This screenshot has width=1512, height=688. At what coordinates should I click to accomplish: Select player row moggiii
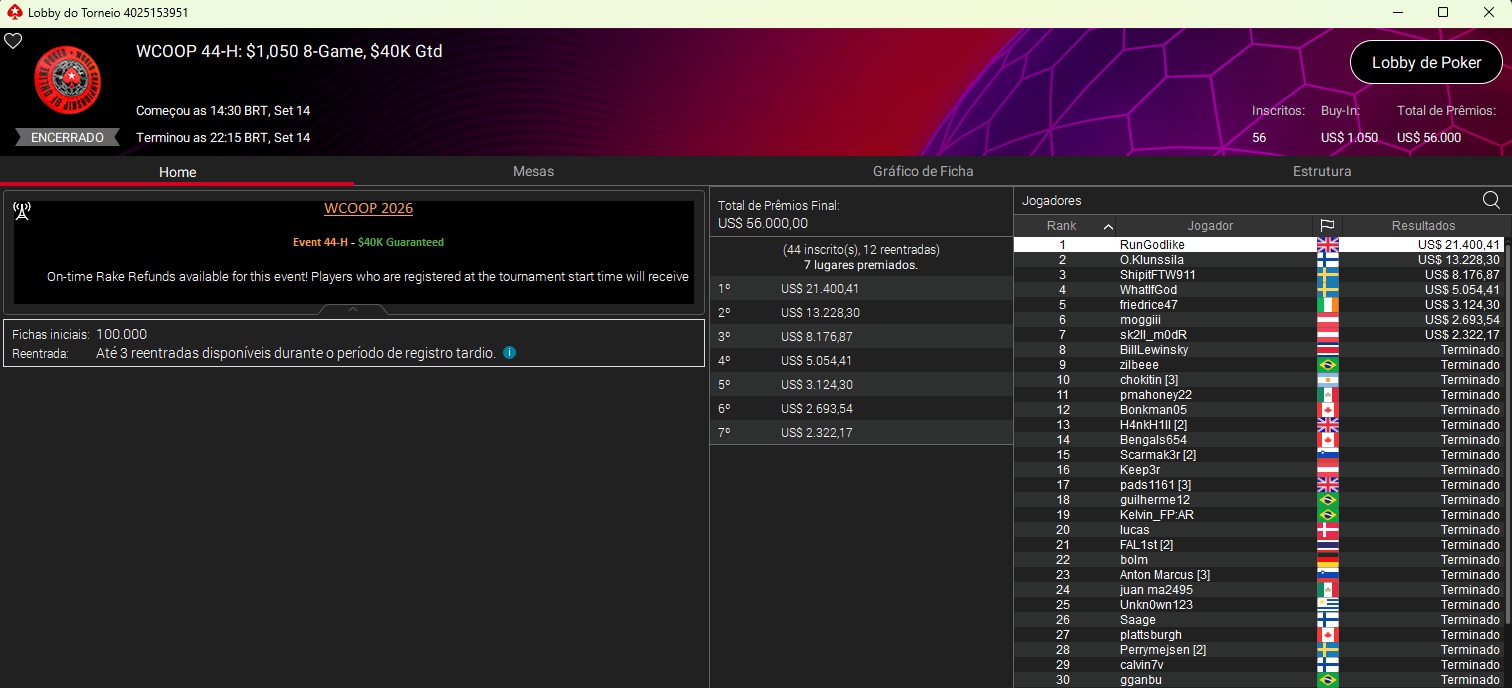point(1259,320)
